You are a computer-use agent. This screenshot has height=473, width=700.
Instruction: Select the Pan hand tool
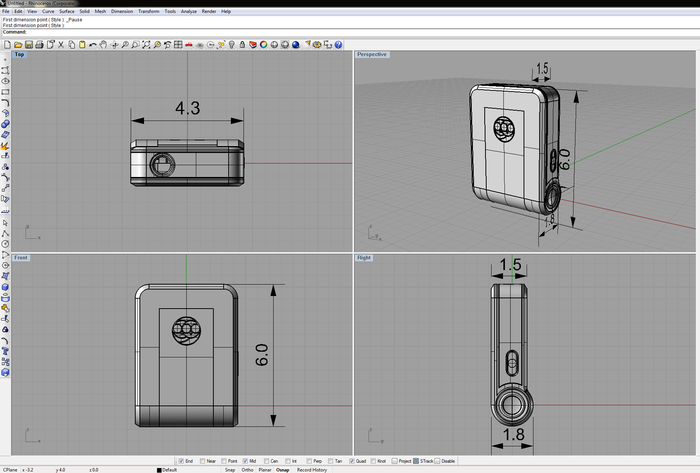tap(104, 45)
